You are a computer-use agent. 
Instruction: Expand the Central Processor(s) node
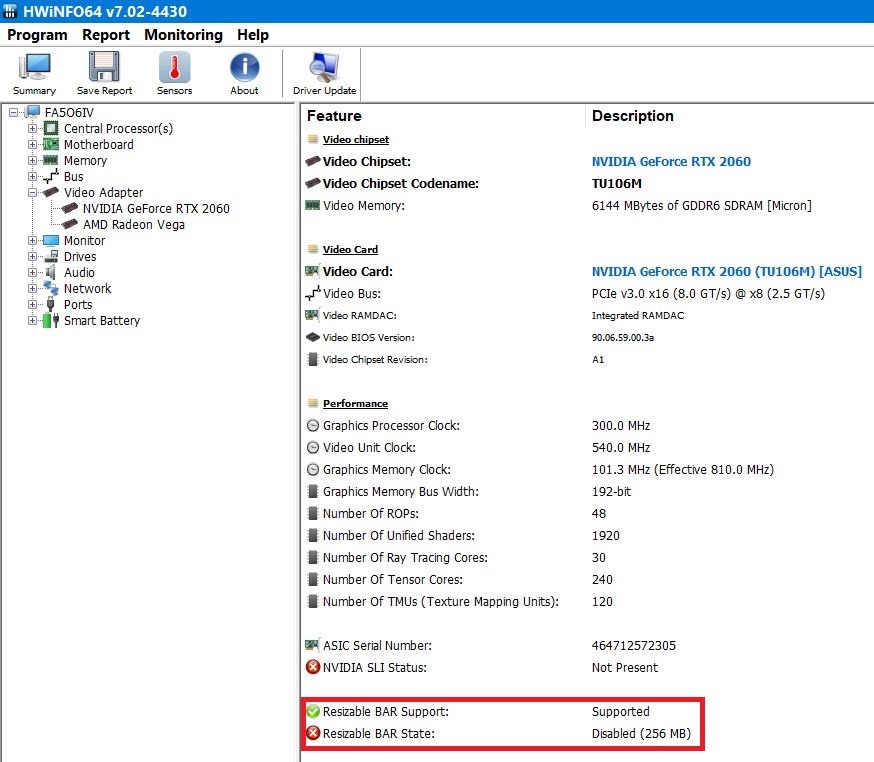pos(32,129)
